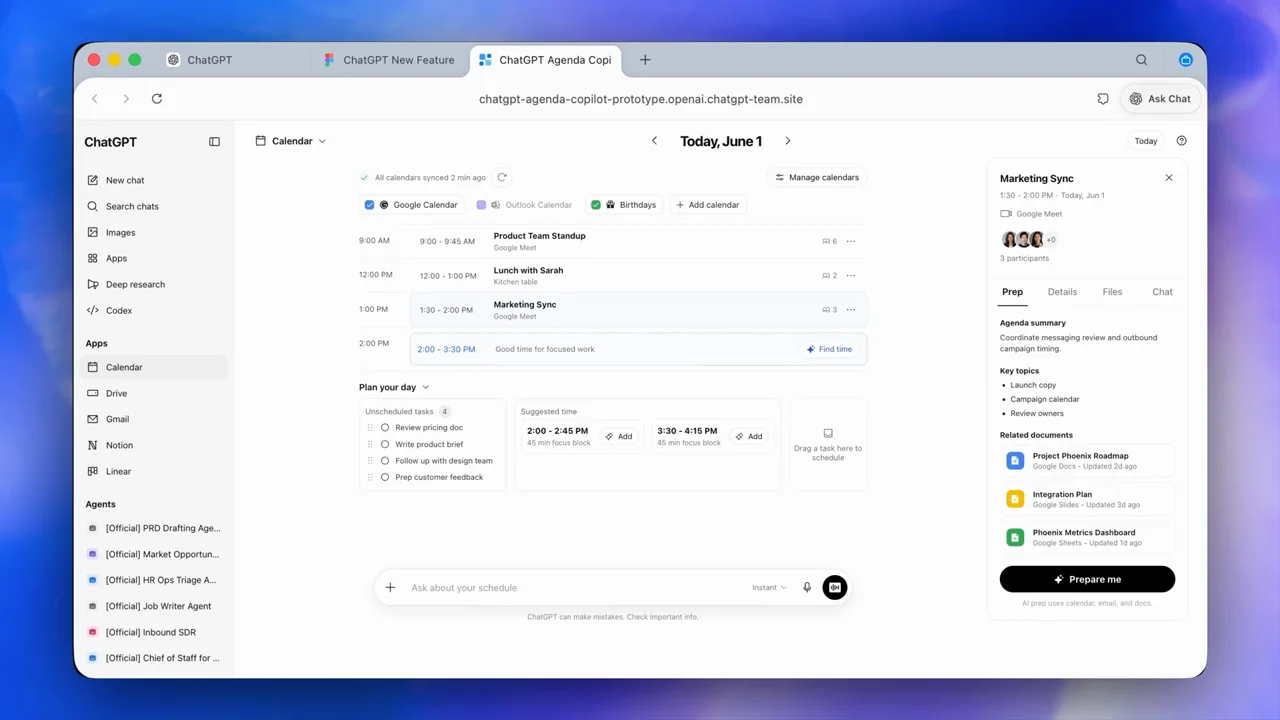Viewport: 1280px width, 720px height.
Task: Switch to the Files tab
Action: pos(1112,292)
